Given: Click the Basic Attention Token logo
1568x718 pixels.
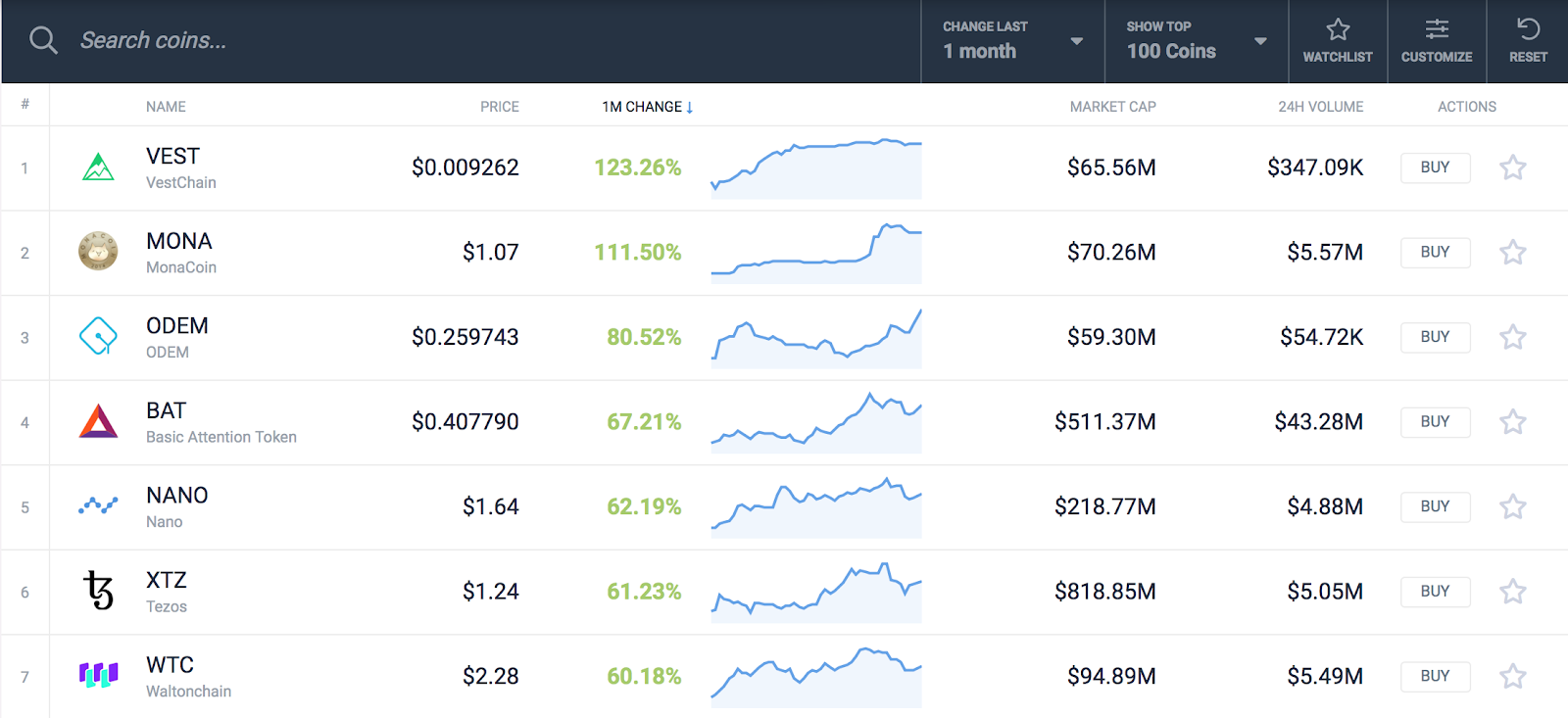Looking at the screenshot, I should point(98,421).
